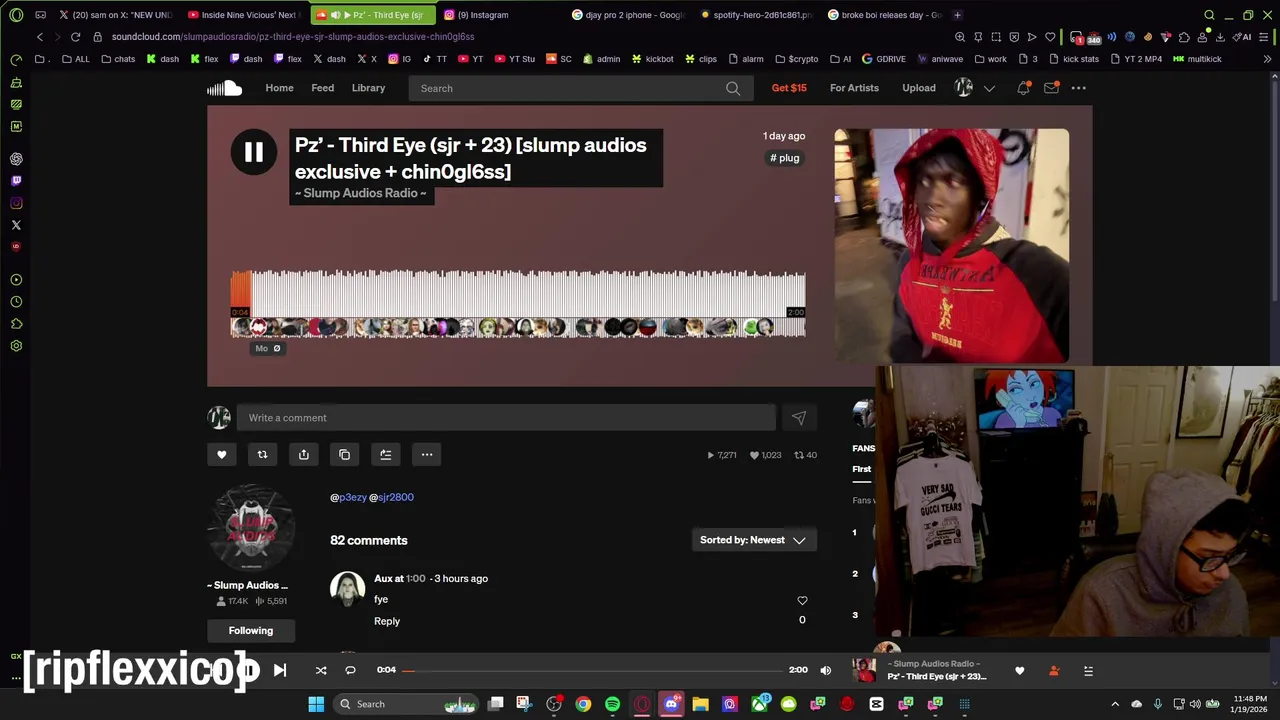Toggle the Following button

pyautogui.click(x=251, y=631)
